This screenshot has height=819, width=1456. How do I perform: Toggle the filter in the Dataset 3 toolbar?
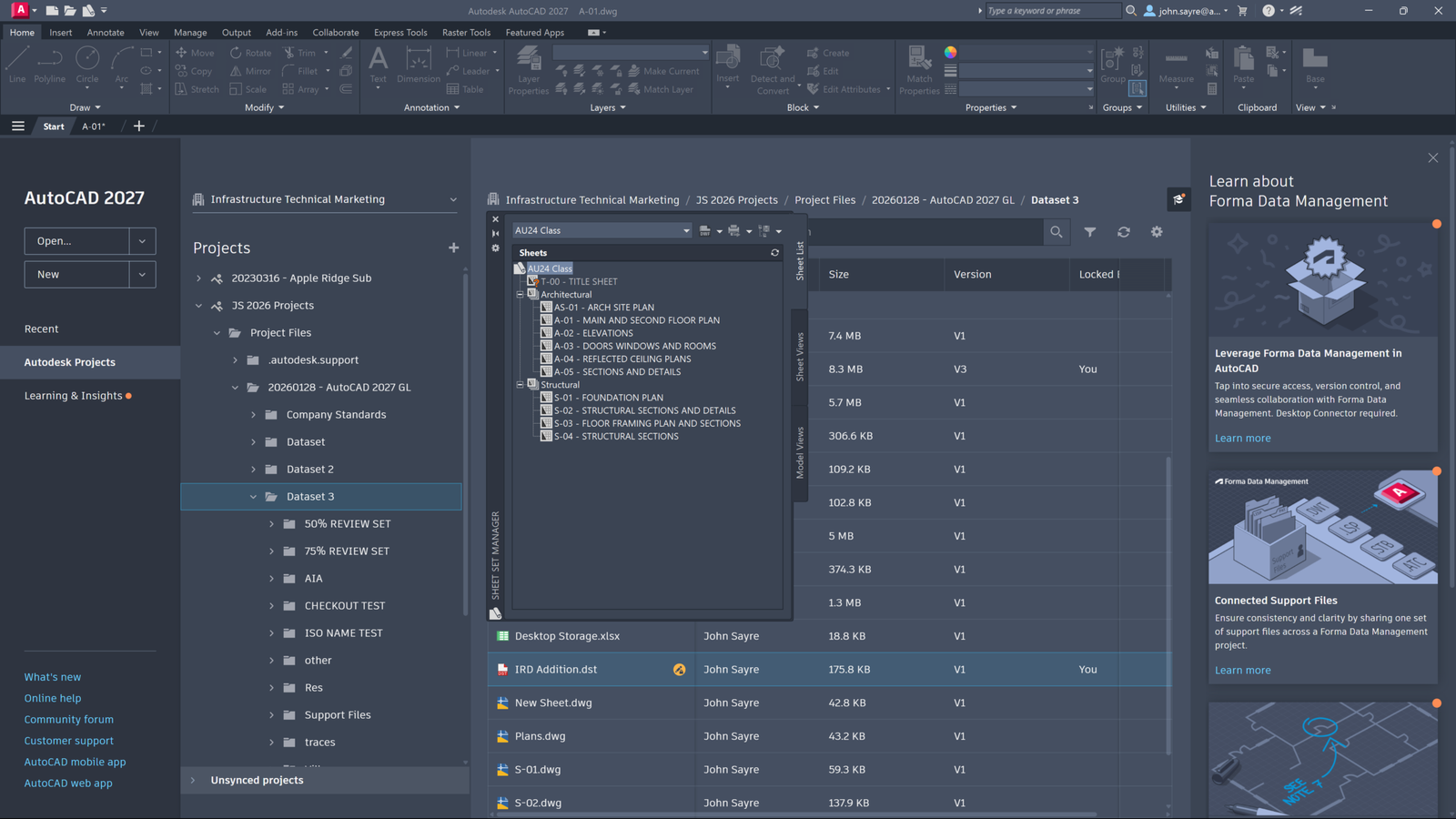pos(1090,232)
